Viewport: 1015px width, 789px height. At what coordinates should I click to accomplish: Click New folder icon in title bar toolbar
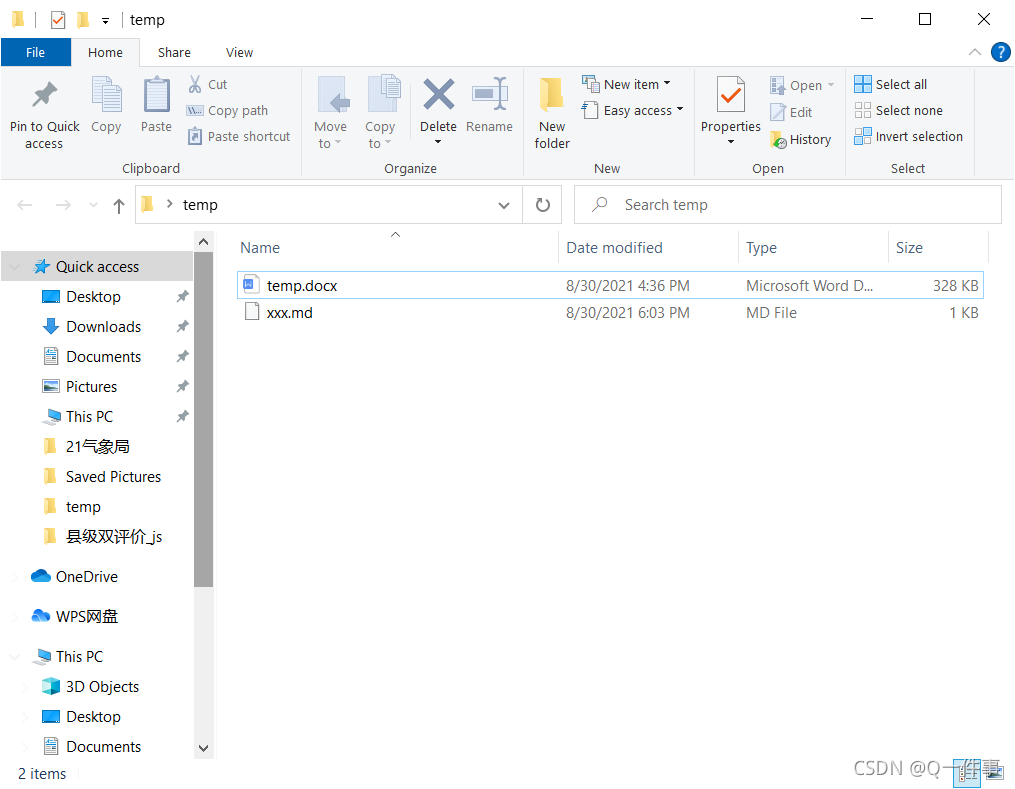coord(83,20)
